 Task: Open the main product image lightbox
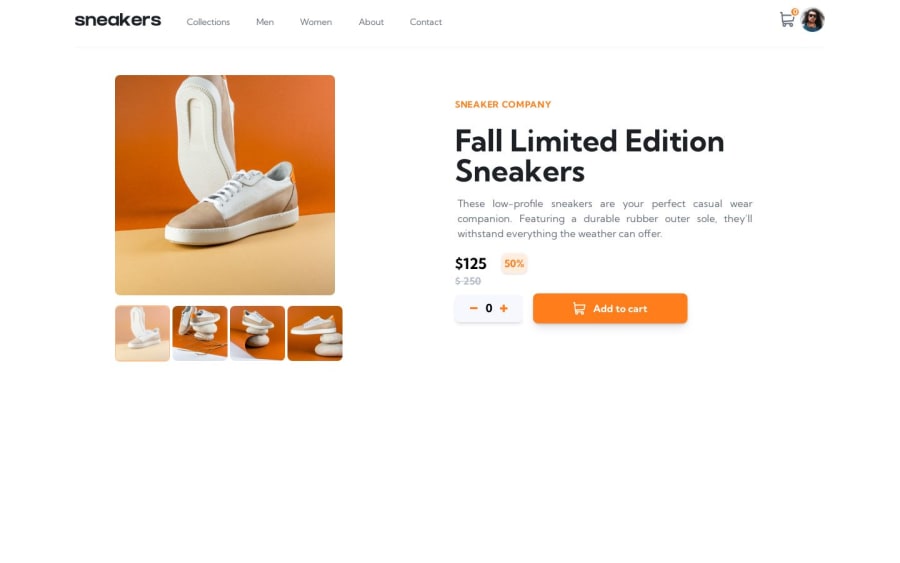pos(225,185)
